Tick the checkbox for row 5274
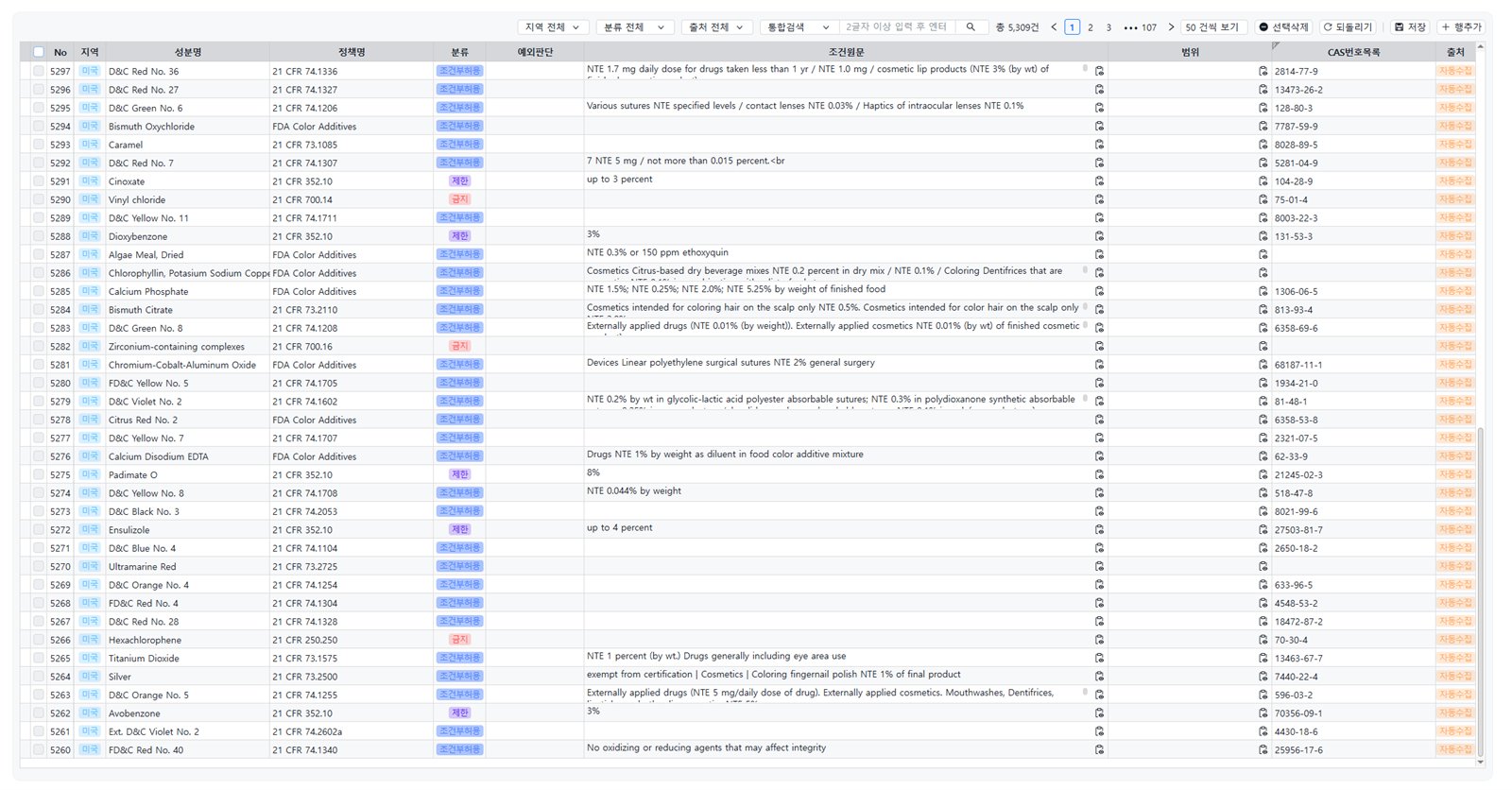 38,493
